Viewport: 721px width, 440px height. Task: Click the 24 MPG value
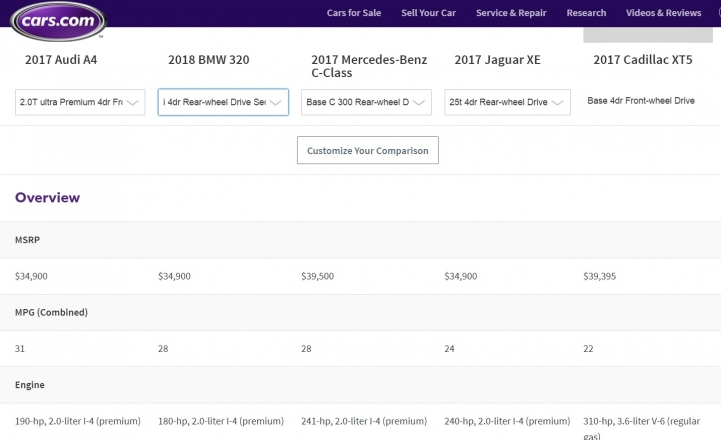(449, 349)
